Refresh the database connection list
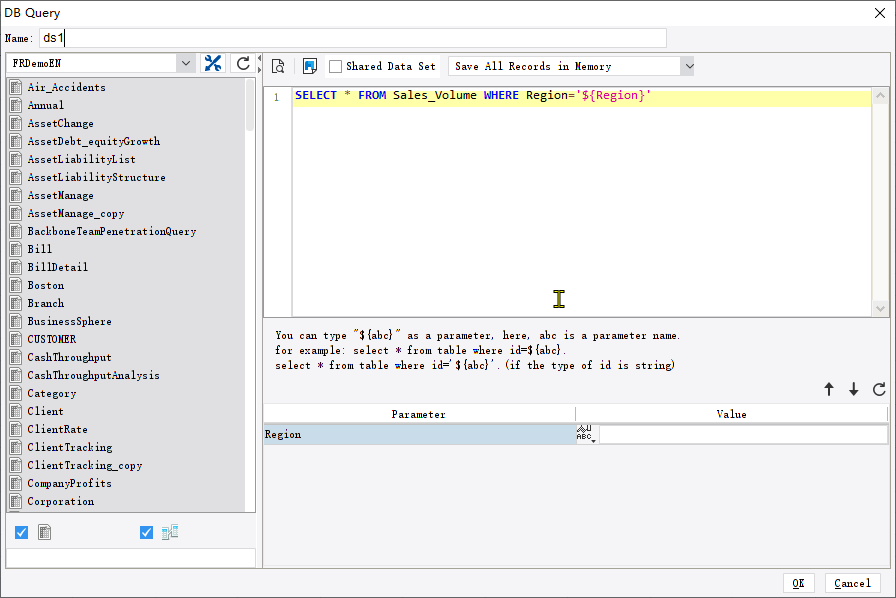This screenshot has height=598, width=896. (242, 62)
